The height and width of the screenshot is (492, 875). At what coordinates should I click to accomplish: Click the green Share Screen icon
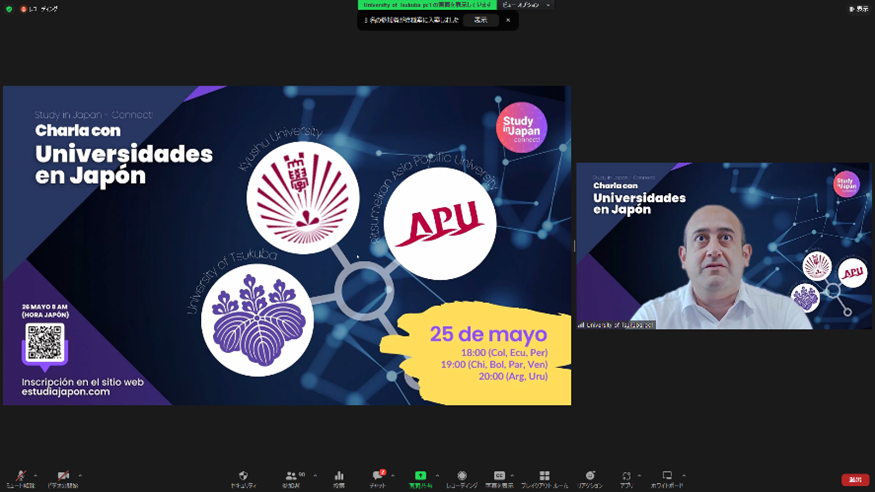[420, 476]
